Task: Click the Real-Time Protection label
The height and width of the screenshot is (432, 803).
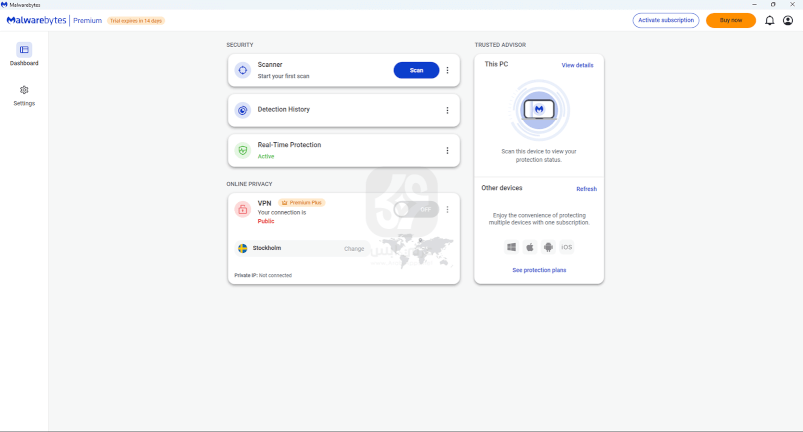Action: [289, 145]
